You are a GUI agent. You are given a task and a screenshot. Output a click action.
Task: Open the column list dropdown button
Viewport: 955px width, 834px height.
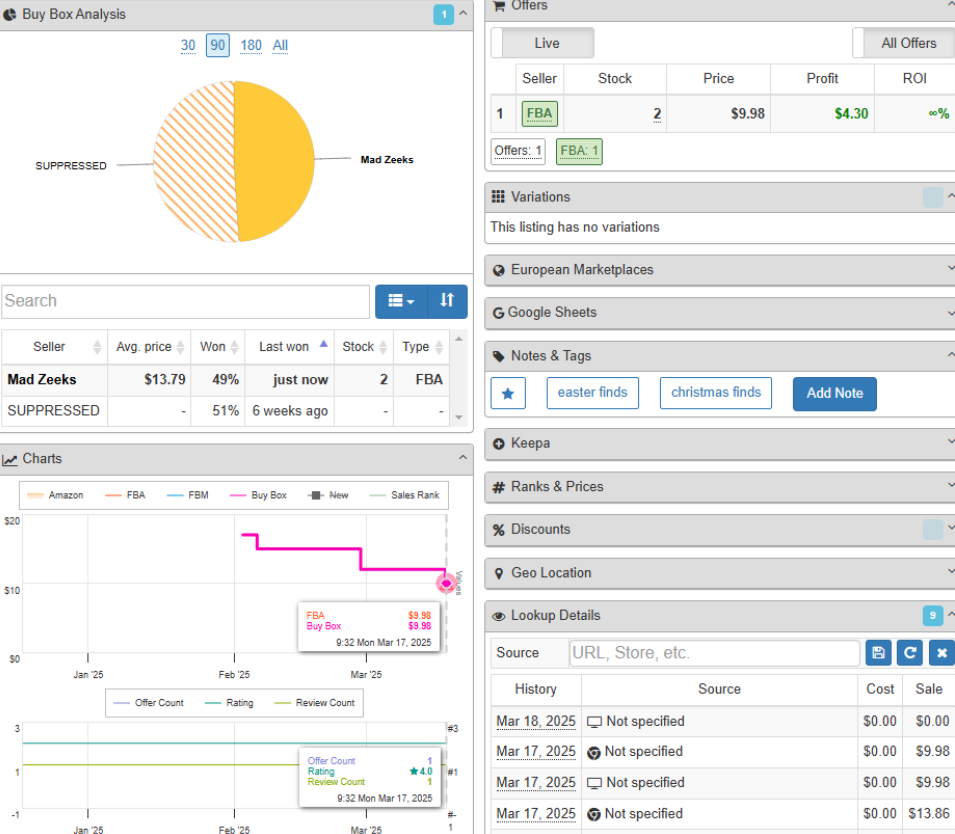401,301
